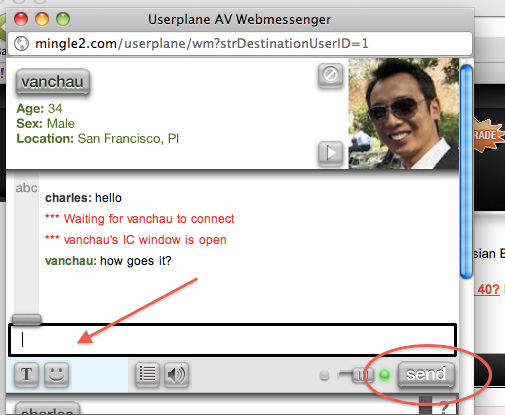Screen dimensions: 505x415
Task: Click the orange 40? link
Action: pyautogui.click(x=488, y=289)
